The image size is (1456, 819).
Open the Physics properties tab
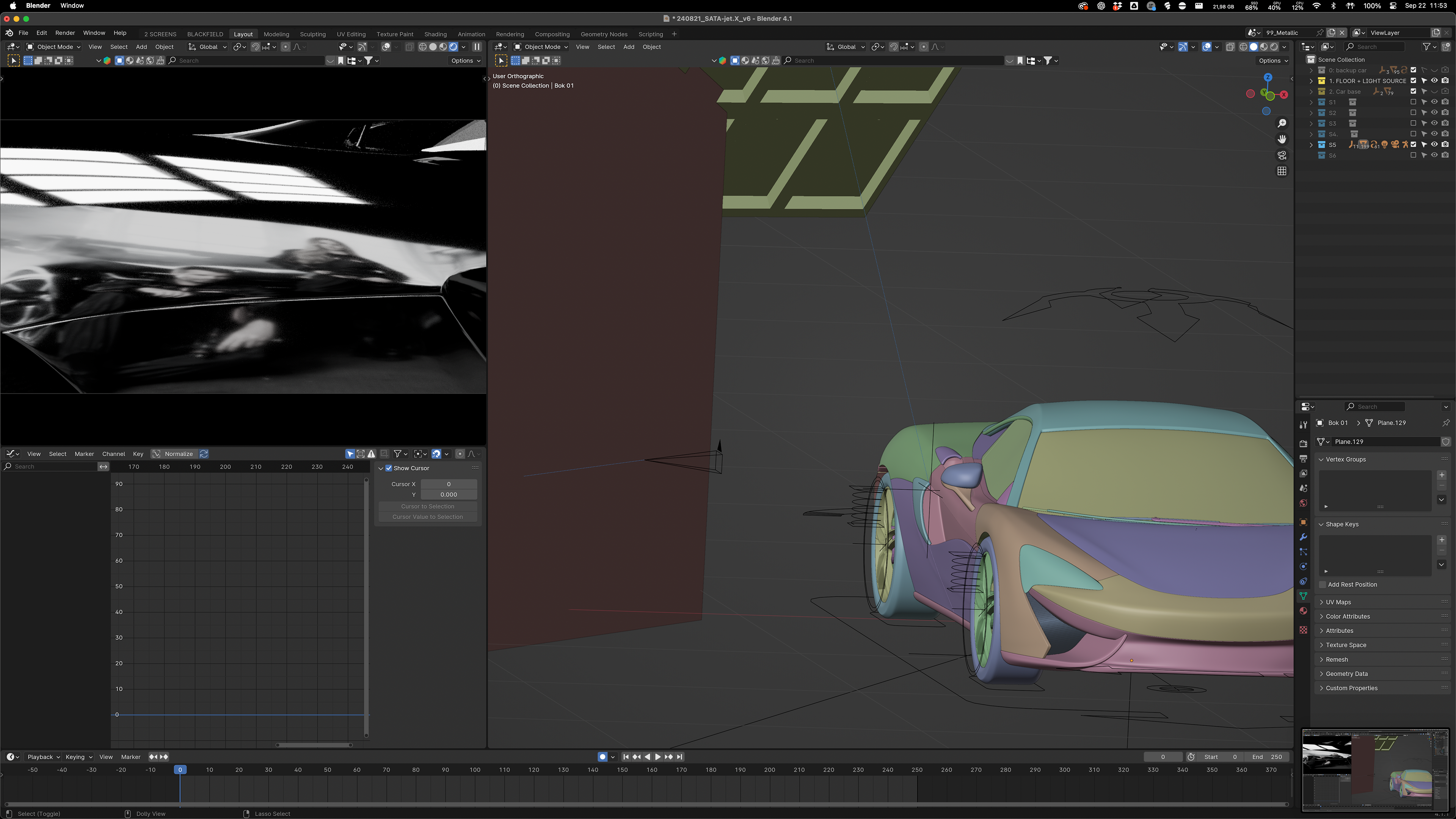tap(1304, 566)
